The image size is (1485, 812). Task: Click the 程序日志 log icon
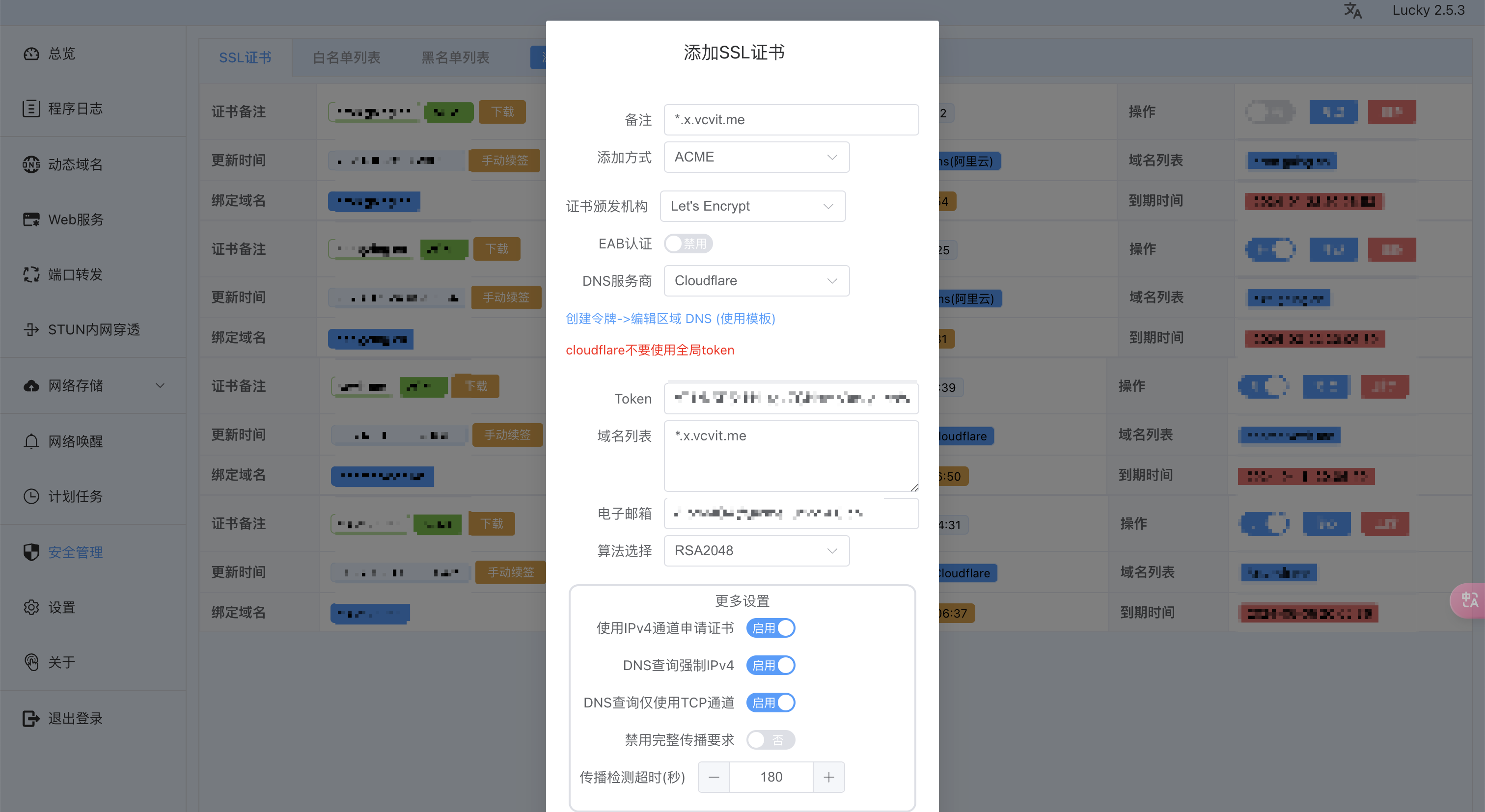point(31,108)
